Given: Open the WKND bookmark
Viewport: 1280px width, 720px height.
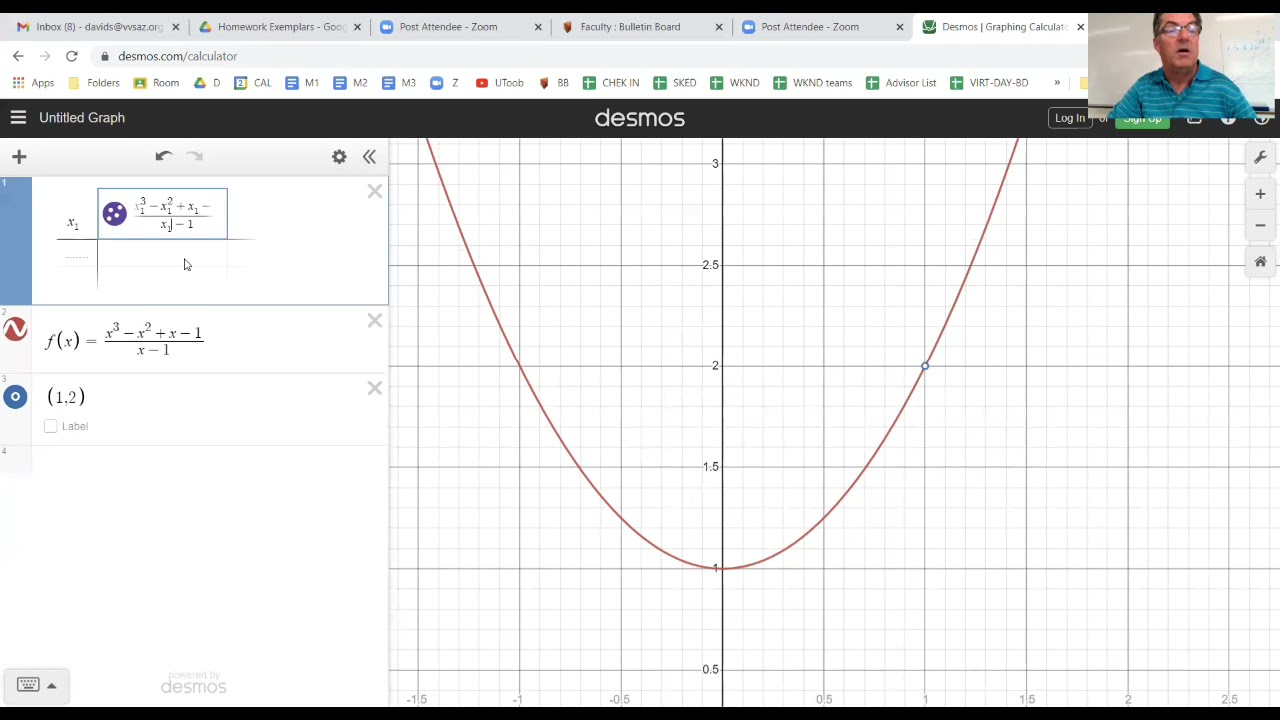Looking at the screenshot, I should (x=734, y=83).
